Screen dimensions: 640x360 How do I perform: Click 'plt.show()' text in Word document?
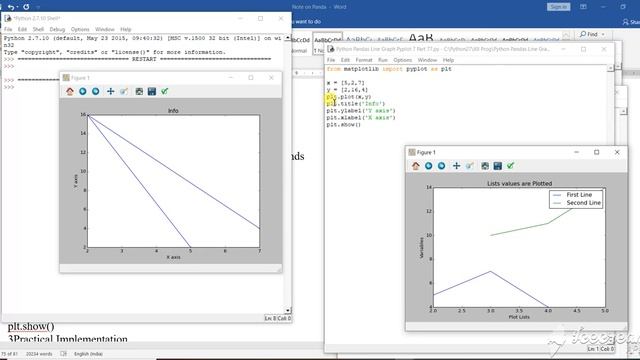31,327
